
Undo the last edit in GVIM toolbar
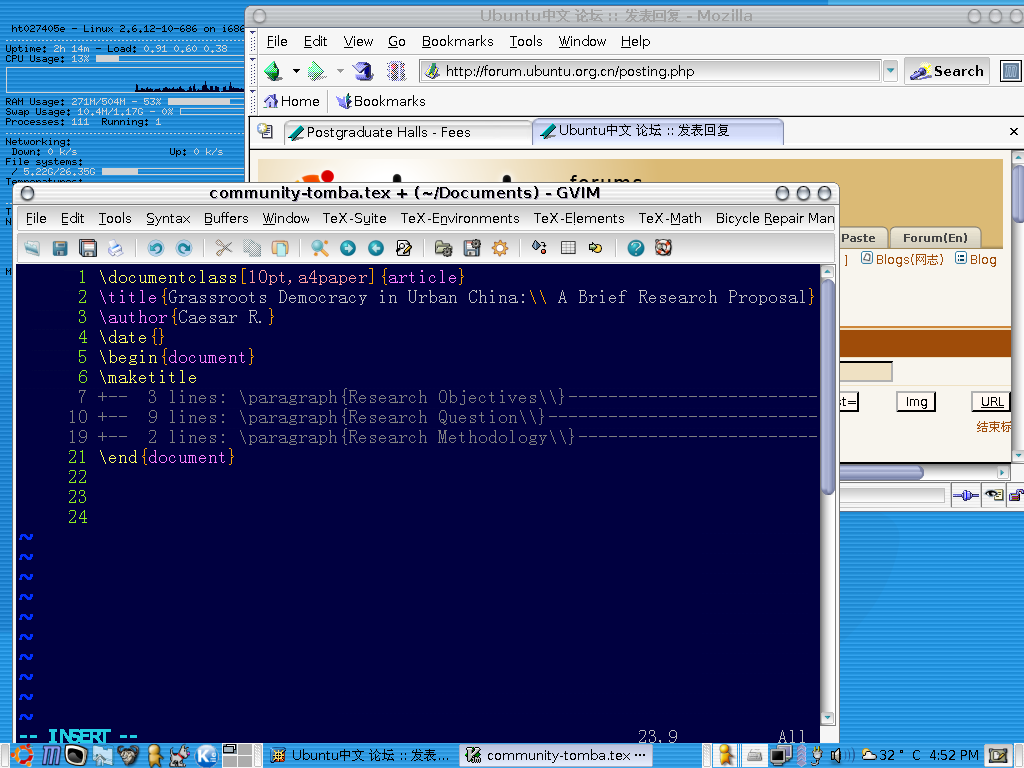tap(155, 248)
